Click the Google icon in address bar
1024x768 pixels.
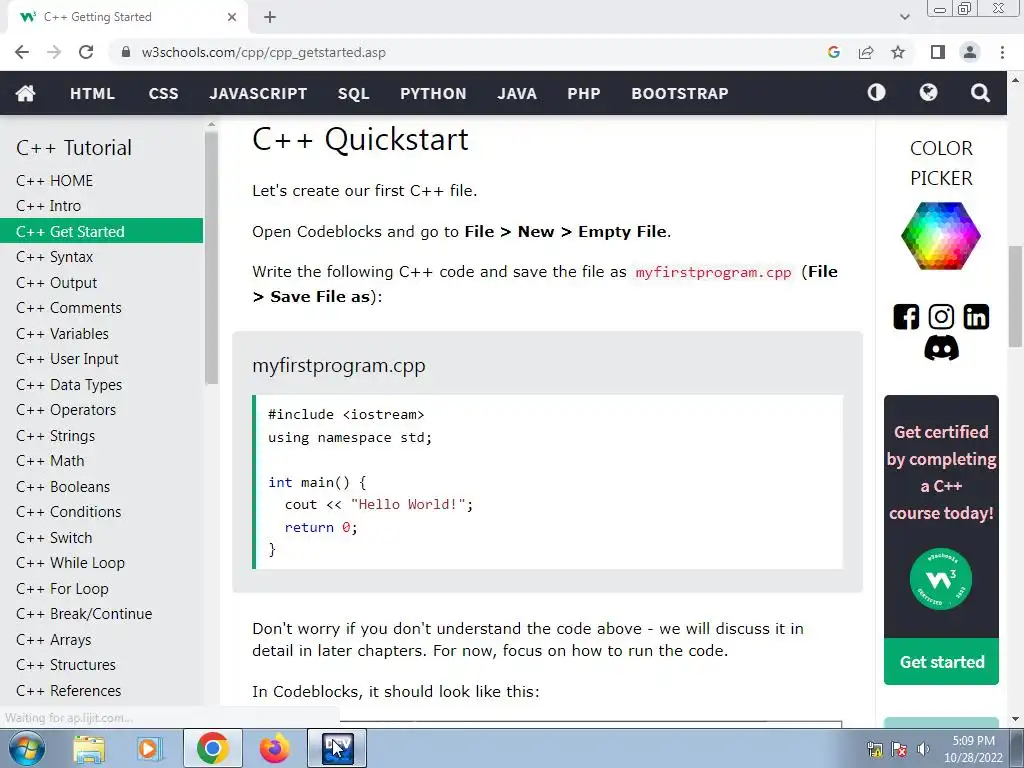(x=833, y=52)
